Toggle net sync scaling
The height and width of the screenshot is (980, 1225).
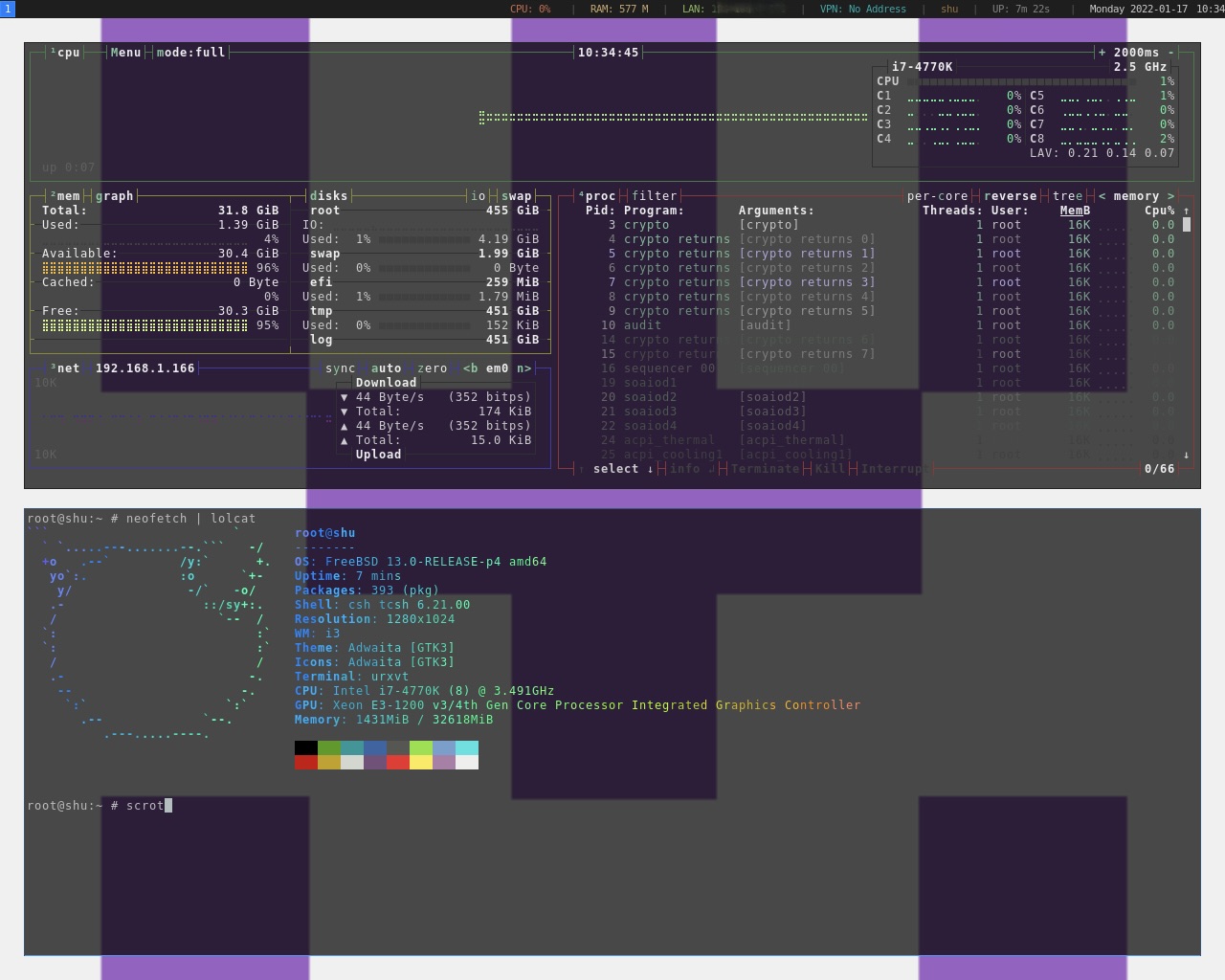(340, 368)
